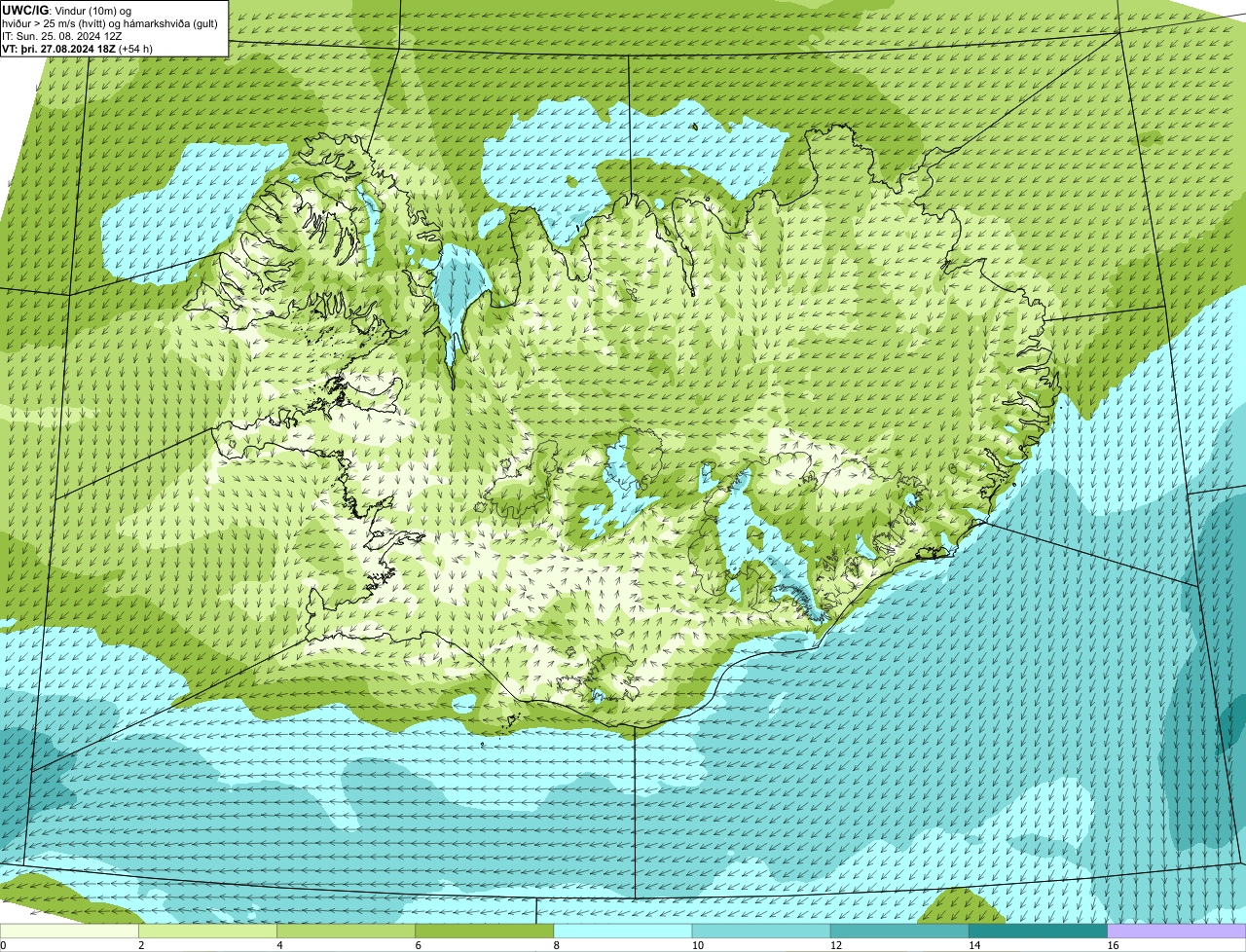Click the lavender above-16 m/s legend segment
Screen dimensions: 1246x952
pyautogui.click(x=1177, y=931)
